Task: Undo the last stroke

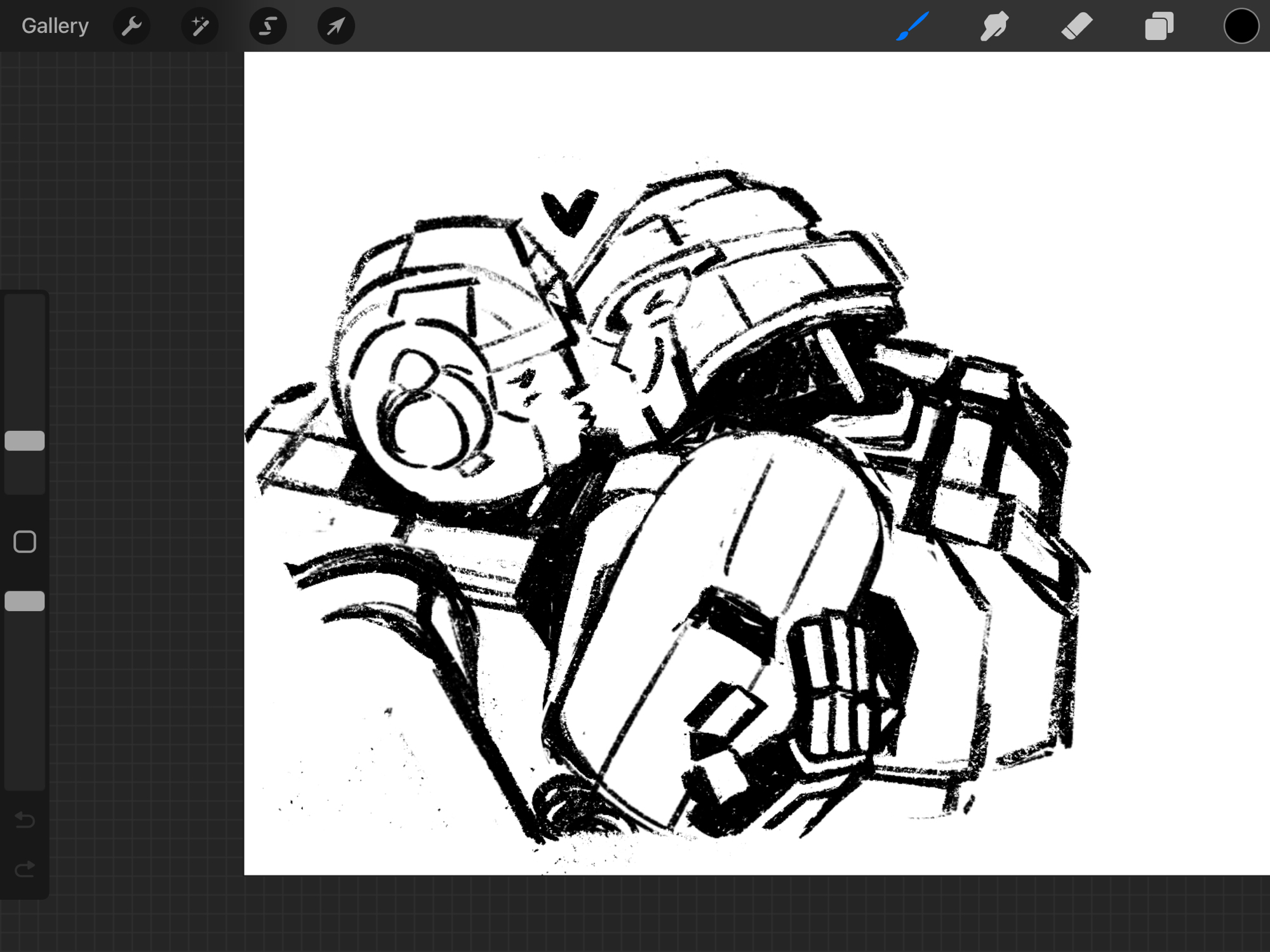Action: point(25,820)
